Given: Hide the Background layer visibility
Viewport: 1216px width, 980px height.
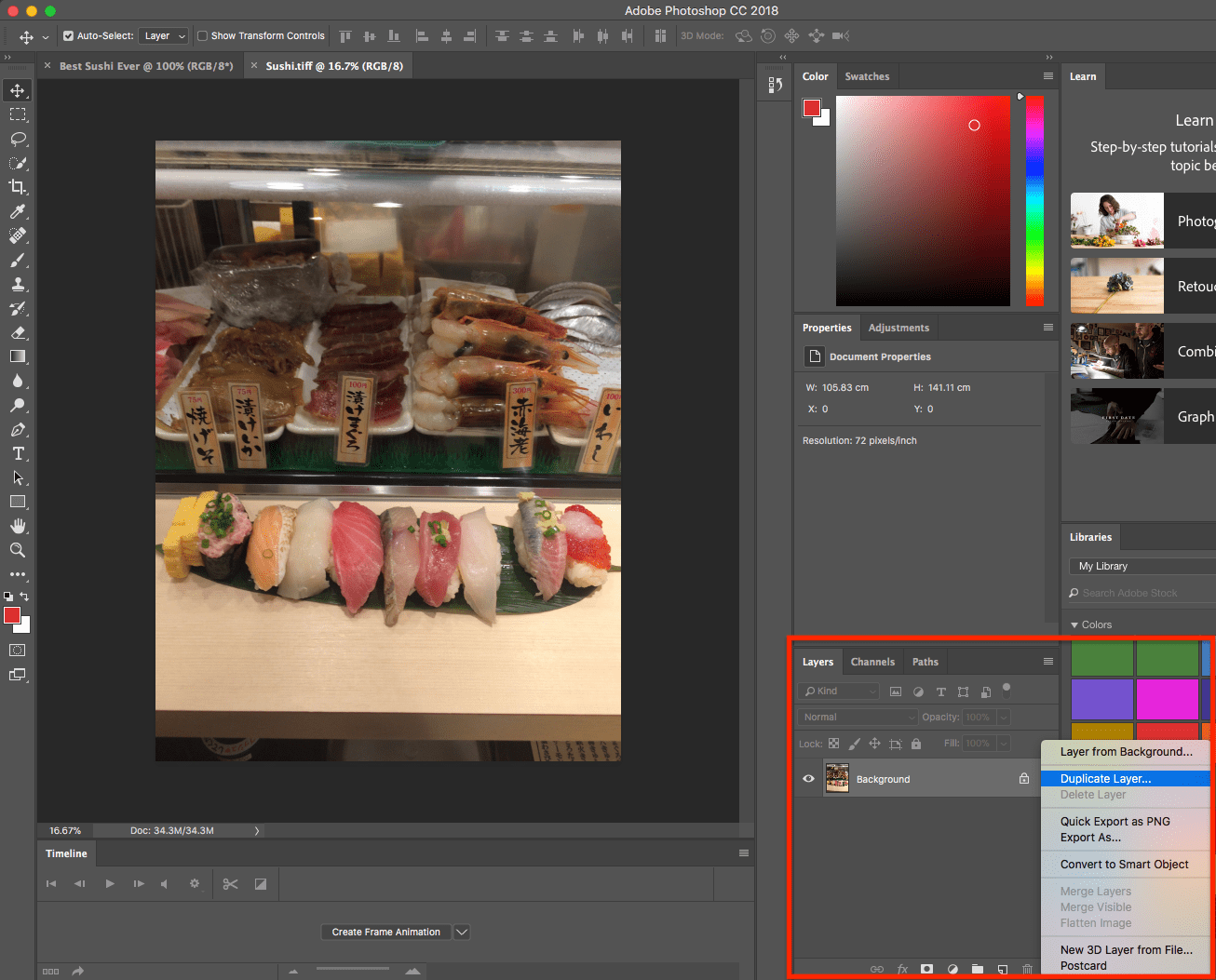Looking at the screenshot, I should (x=808, y=778).
